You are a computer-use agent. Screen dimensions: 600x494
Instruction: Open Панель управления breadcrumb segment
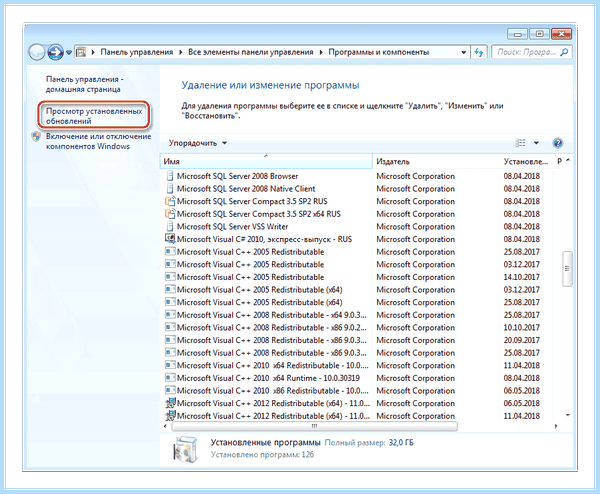pyautogui.click(x=137, y=52)
